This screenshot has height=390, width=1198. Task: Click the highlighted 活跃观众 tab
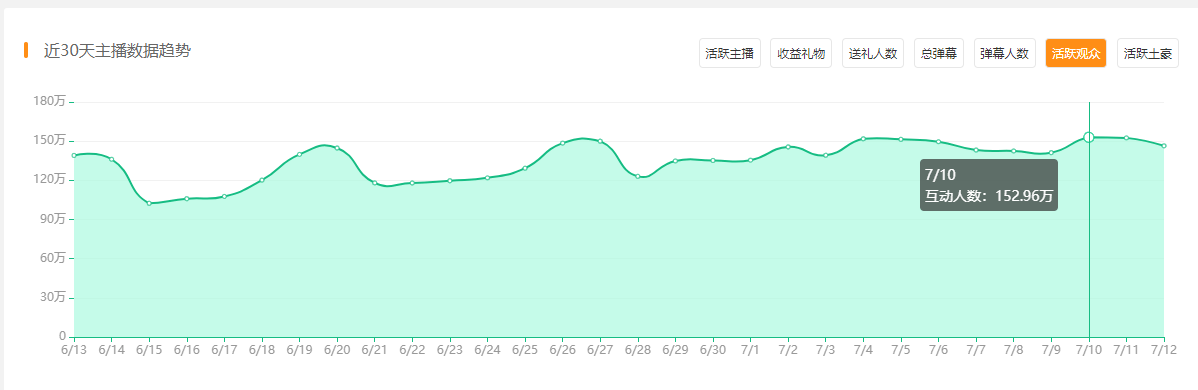click(x=1076, y=54)
